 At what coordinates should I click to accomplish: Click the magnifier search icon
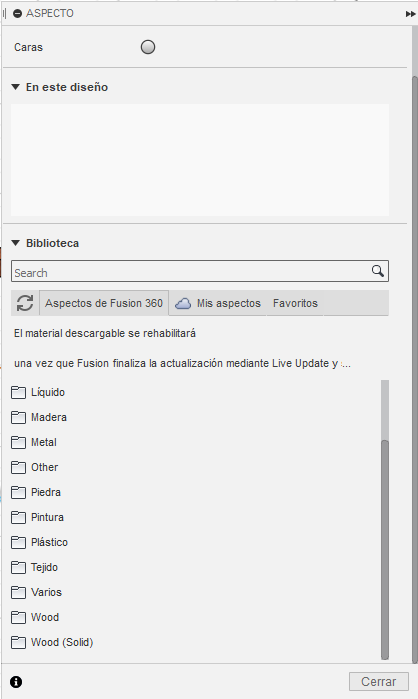[377, 271]
